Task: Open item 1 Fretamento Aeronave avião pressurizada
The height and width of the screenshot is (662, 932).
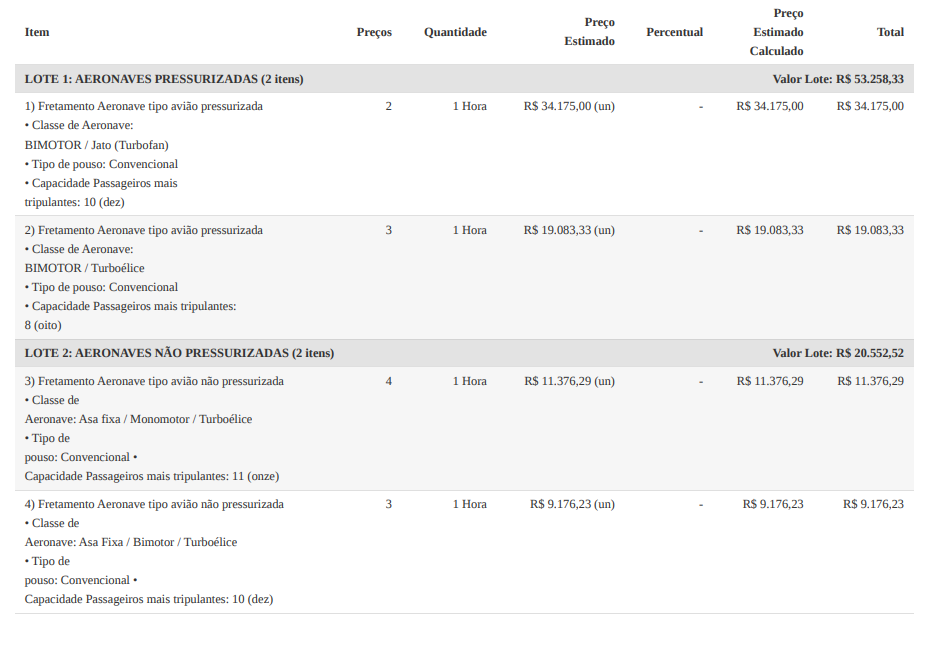Action: pos(144,106)
